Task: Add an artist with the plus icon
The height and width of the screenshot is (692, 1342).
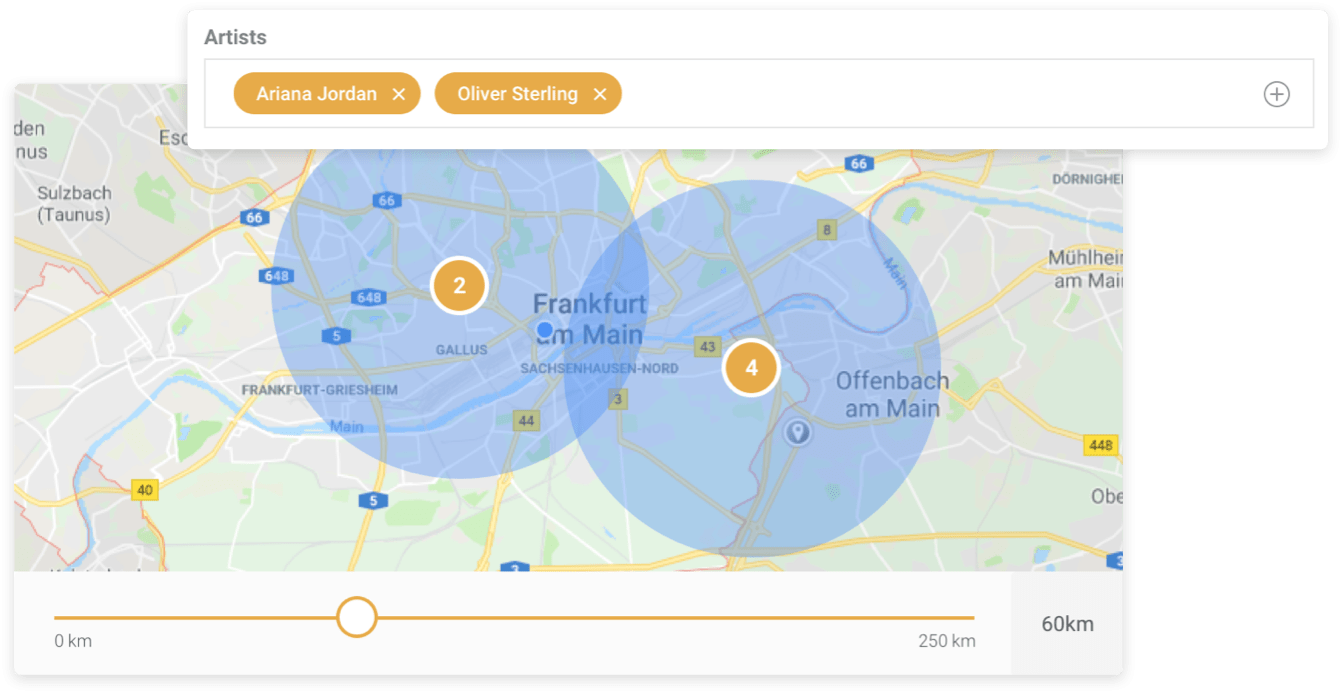Action: point(1277,94)
